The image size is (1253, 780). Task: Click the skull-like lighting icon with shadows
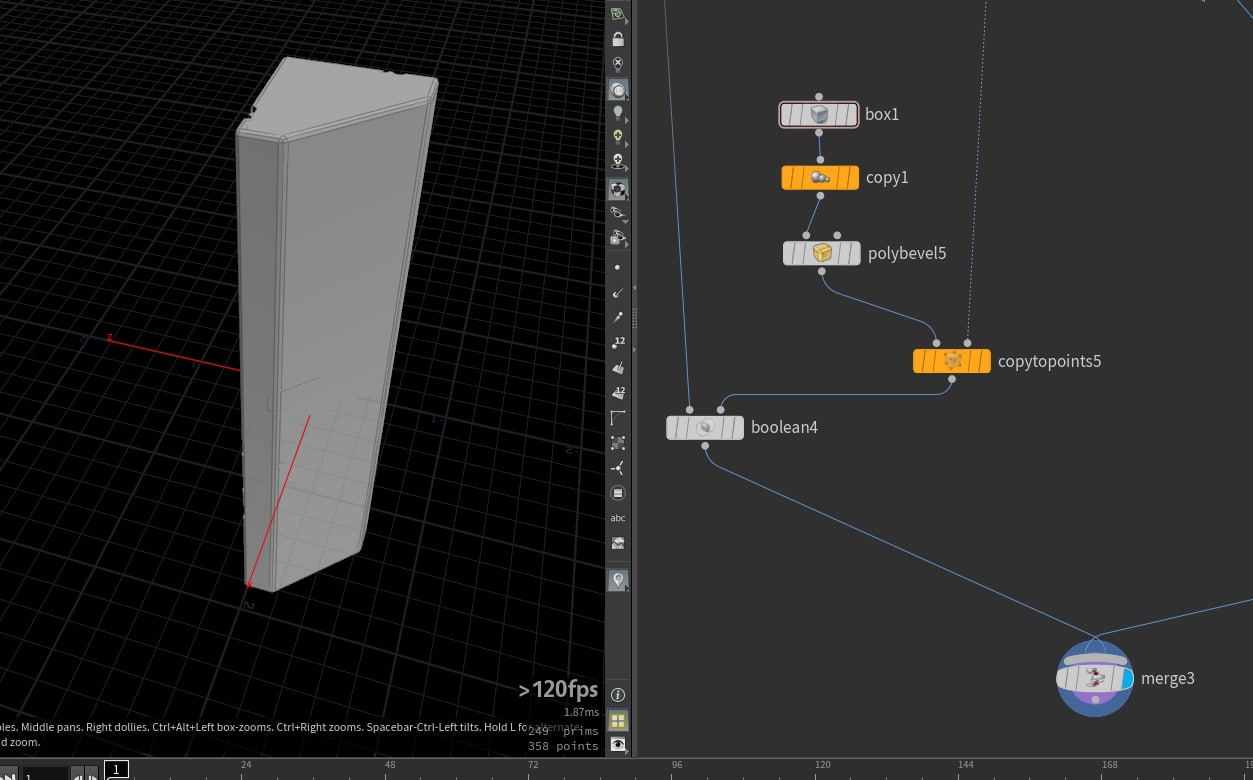[x=618, y=161]
